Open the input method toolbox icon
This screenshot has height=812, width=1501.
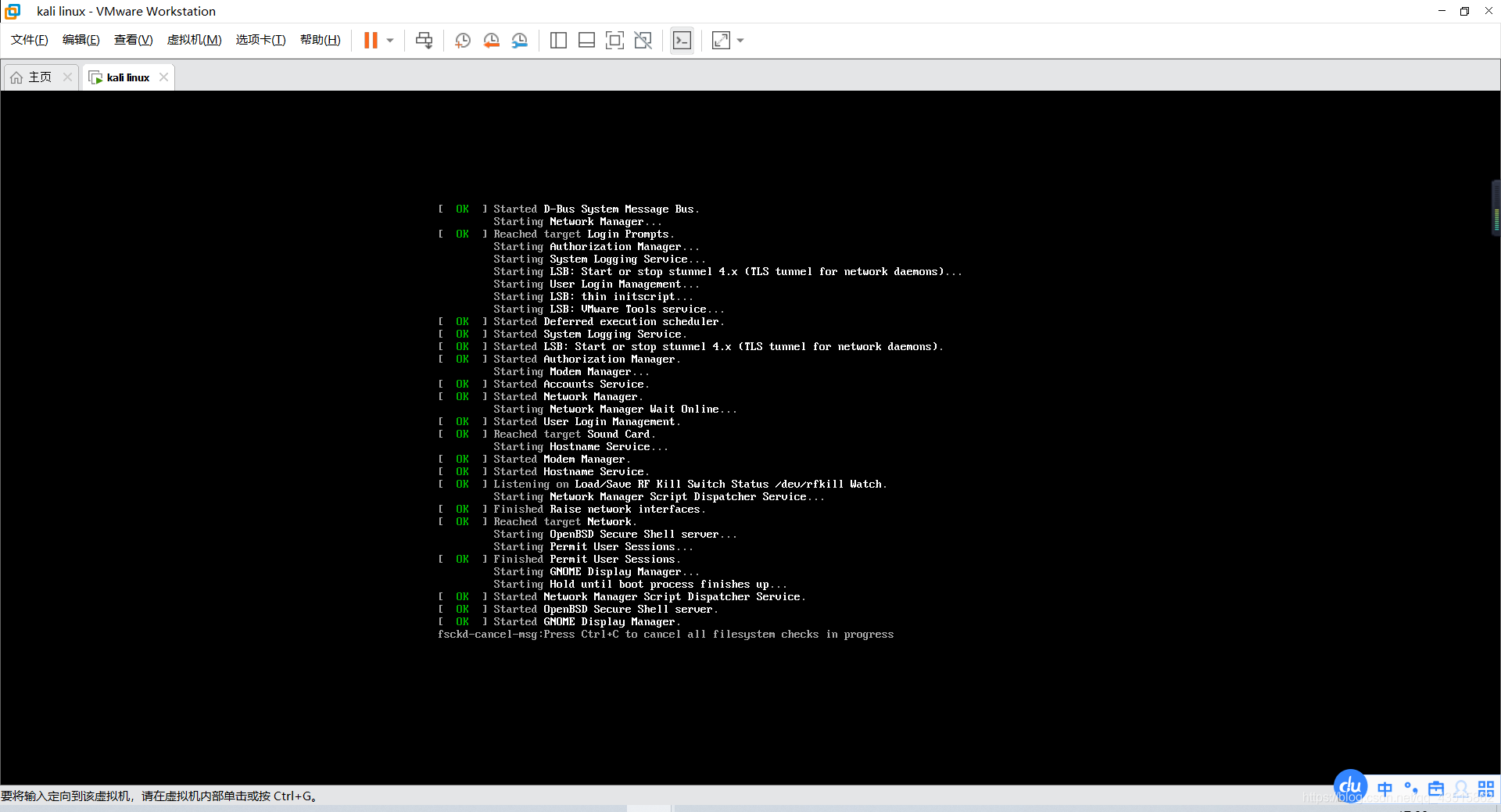(1436, 789)
